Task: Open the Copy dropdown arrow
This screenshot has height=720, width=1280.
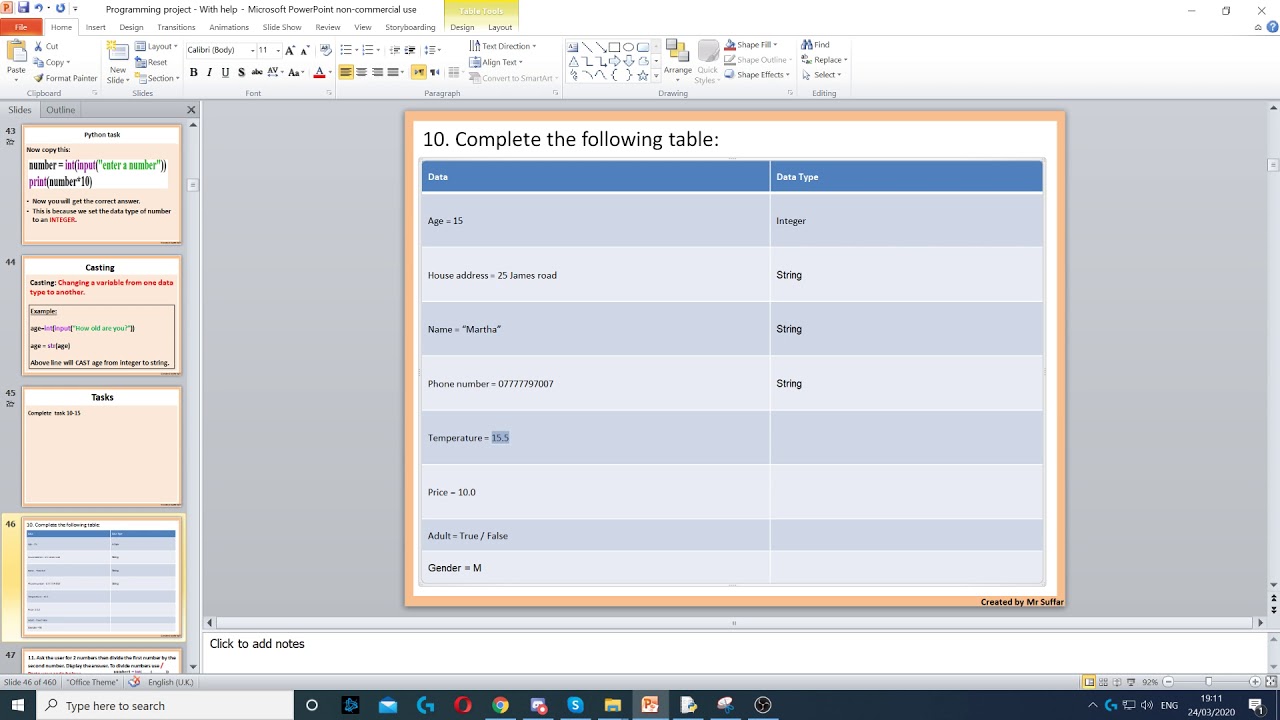Action: tap(68, 62)
